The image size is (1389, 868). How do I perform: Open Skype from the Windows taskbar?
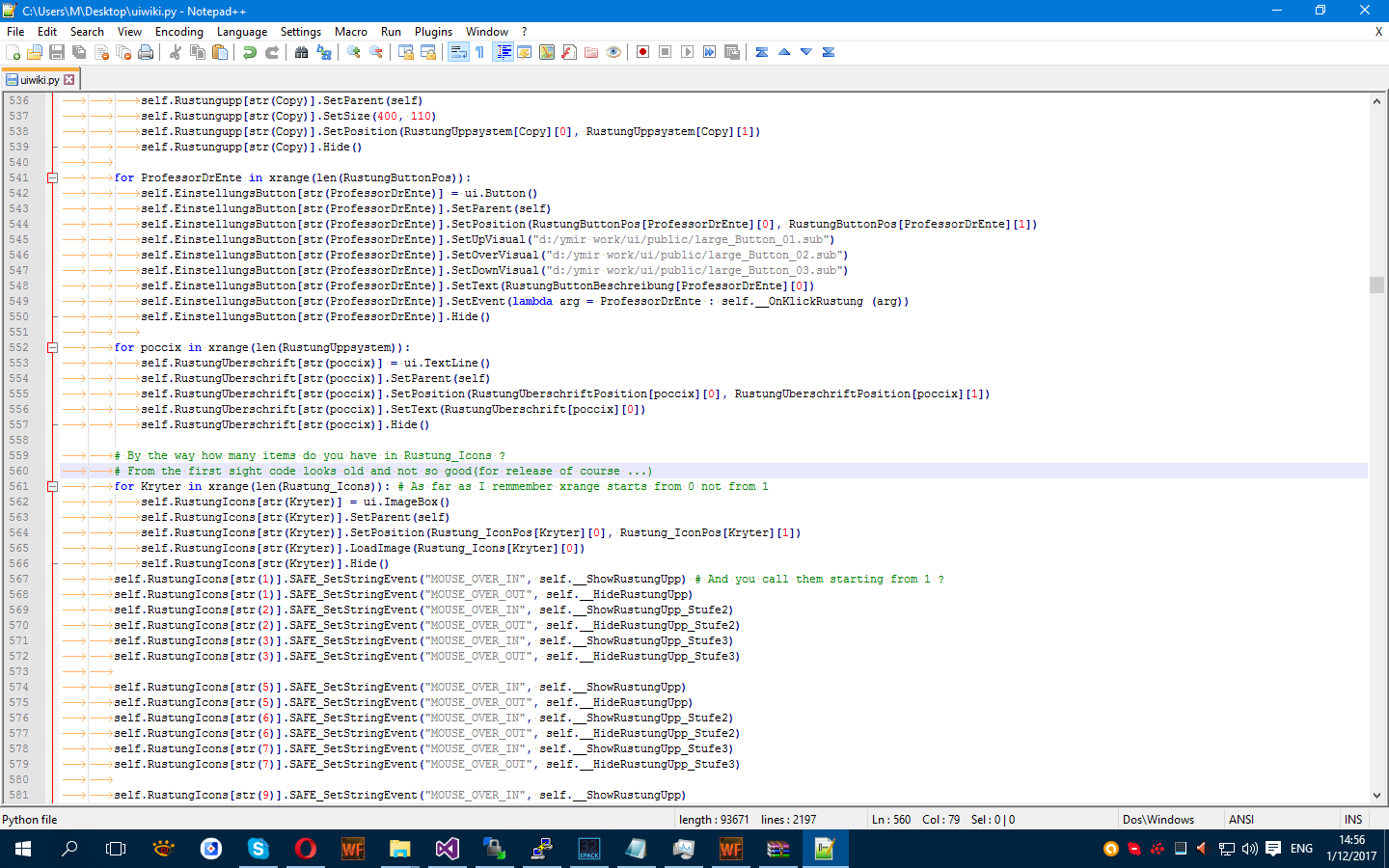click(258, 849)
